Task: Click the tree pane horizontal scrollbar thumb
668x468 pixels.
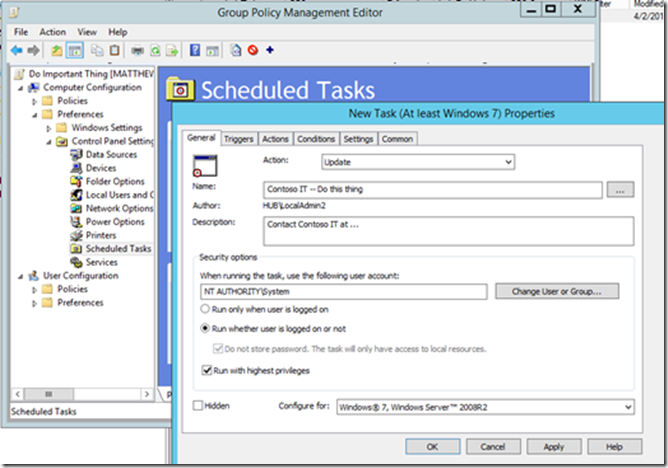Action: coord(49,394)
